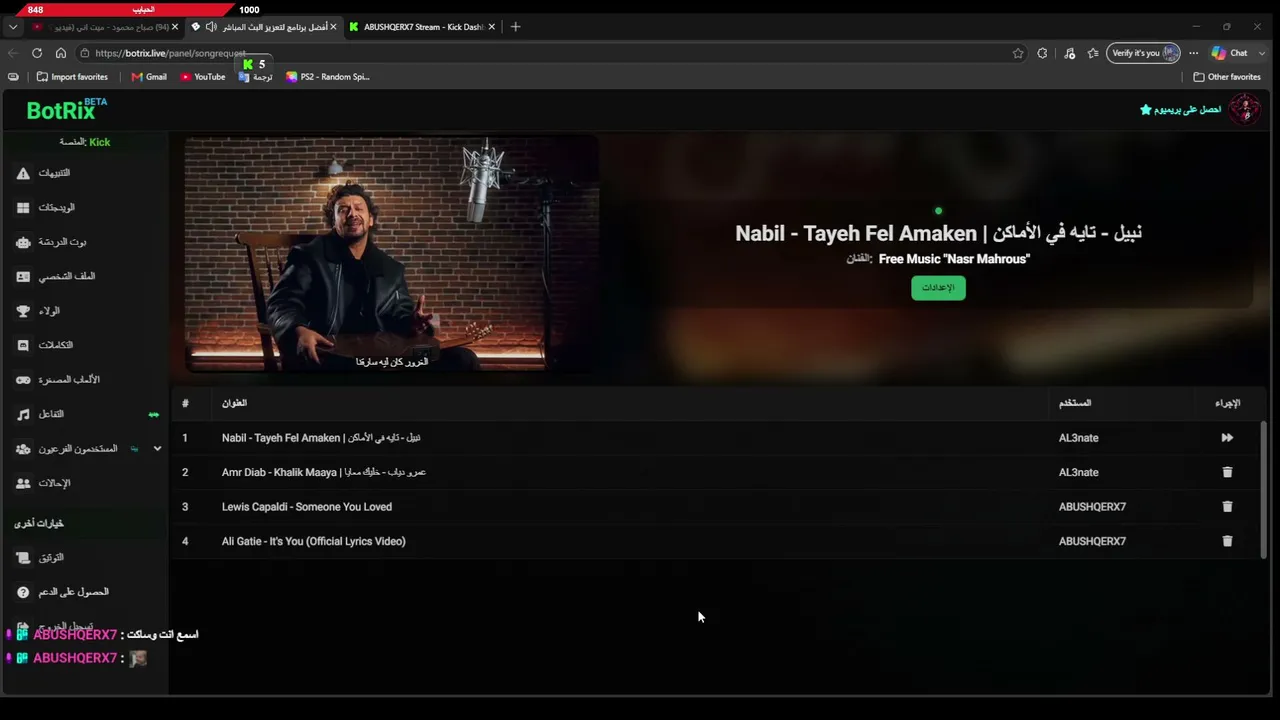1280x720 pixels.
Task: Delete the Amr Diab - Khalik Maaya request
Action: tap(1227, 472)
